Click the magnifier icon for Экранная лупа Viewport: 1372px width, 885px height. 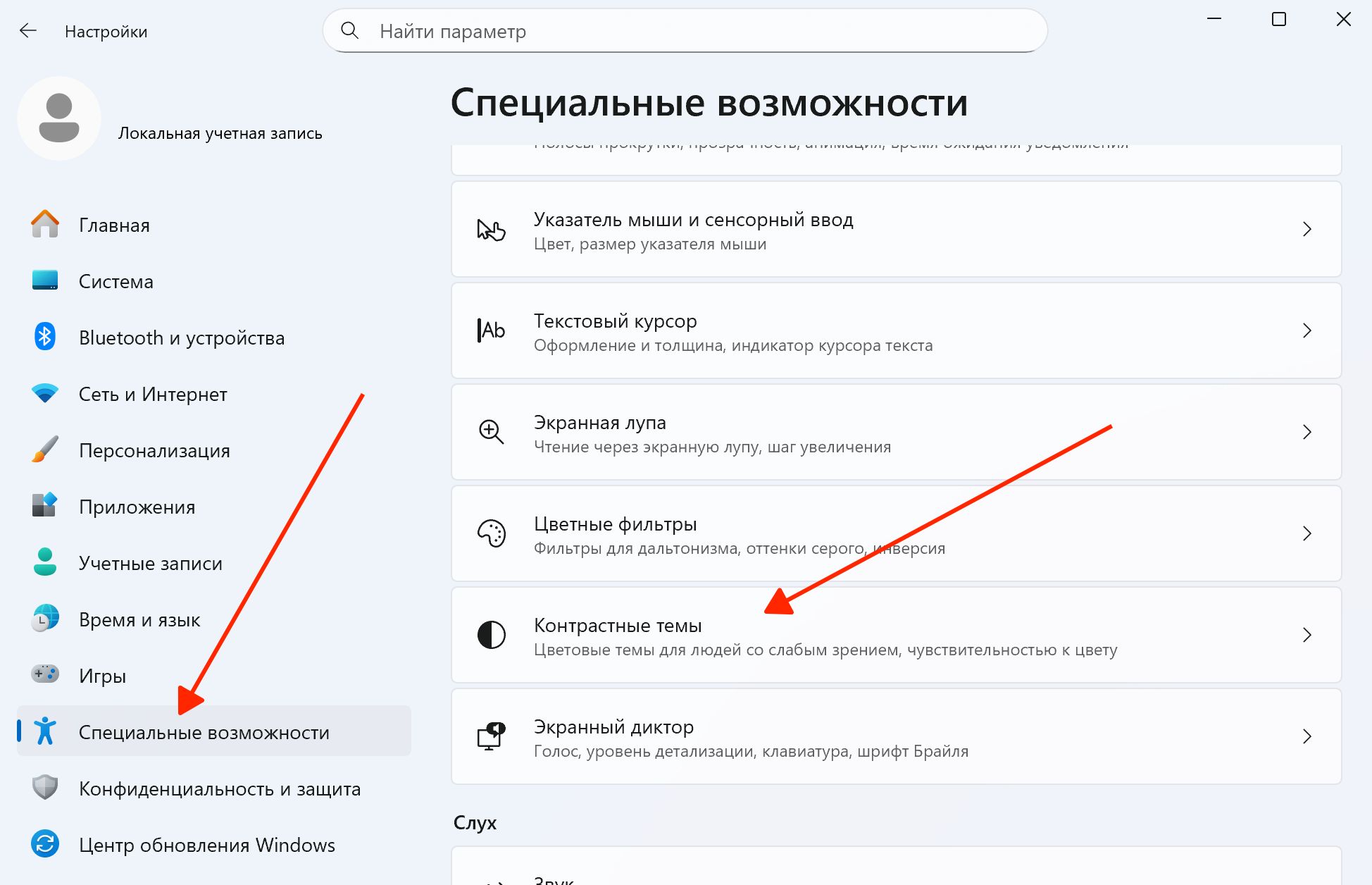tap(491, 432)
